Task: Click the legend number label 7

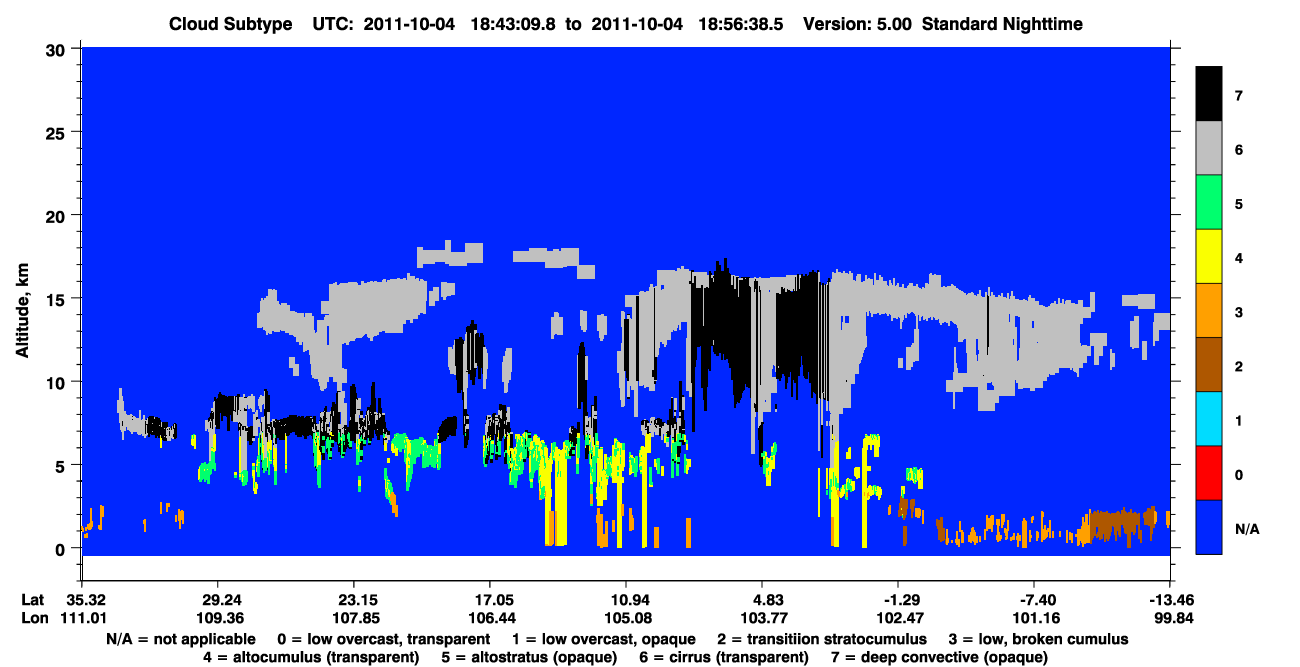Action: point(1239,96)
